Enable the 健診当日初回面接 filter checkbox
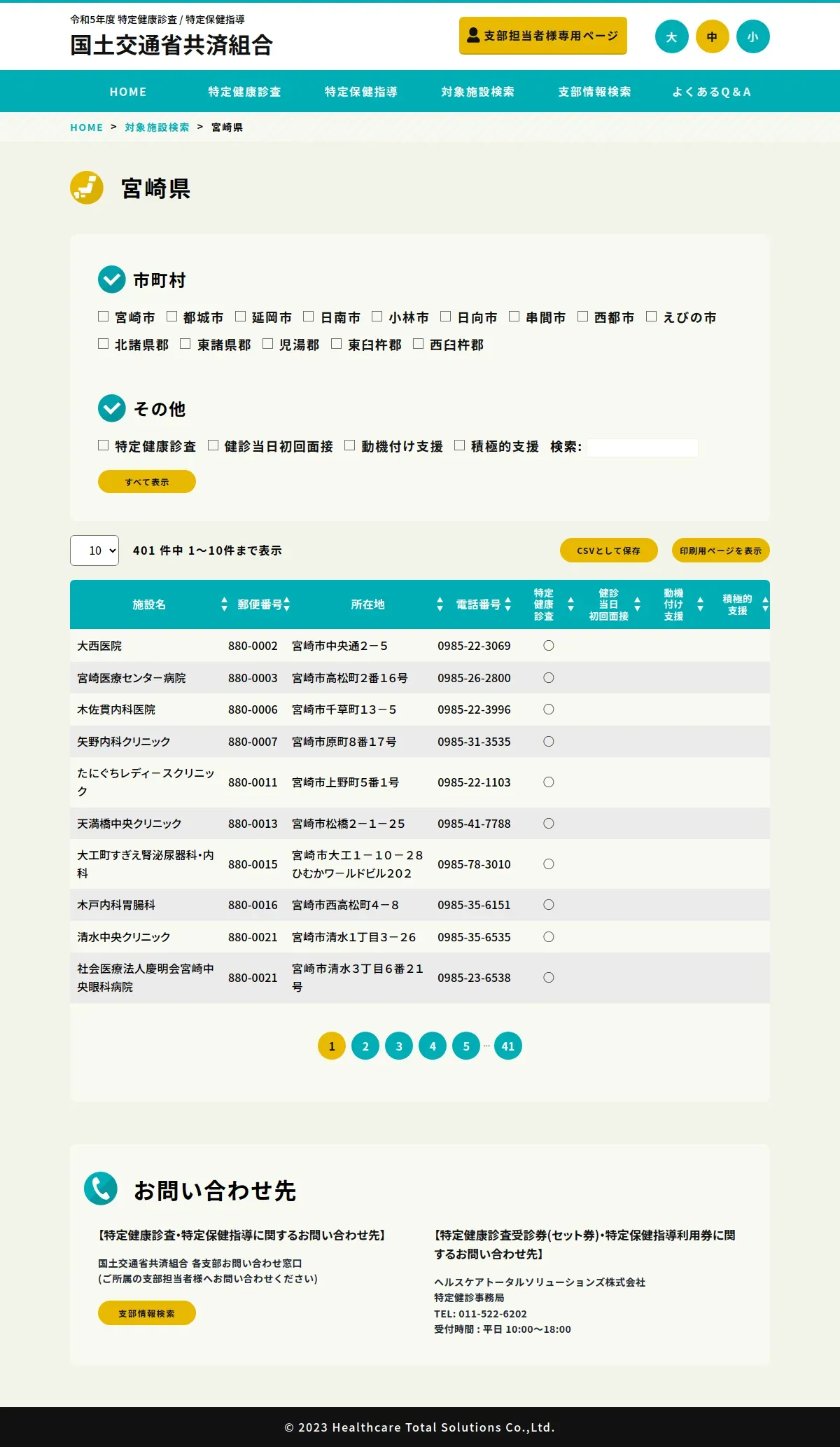840x1447 pixels. [x=213, y=445]
